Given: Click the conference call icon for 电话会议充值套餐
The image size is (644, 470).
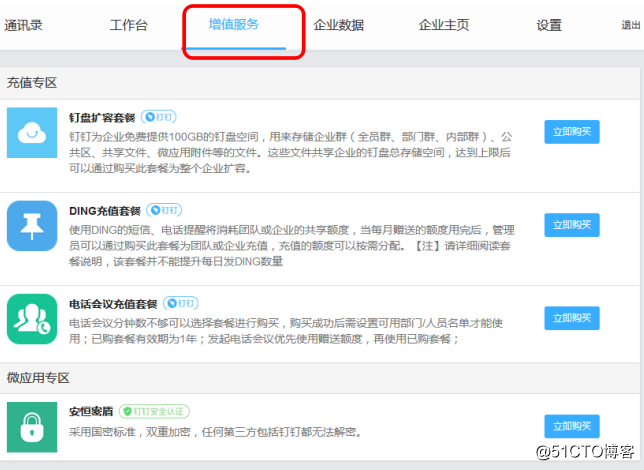Looking at the screenshot, I should coord(32,319).
